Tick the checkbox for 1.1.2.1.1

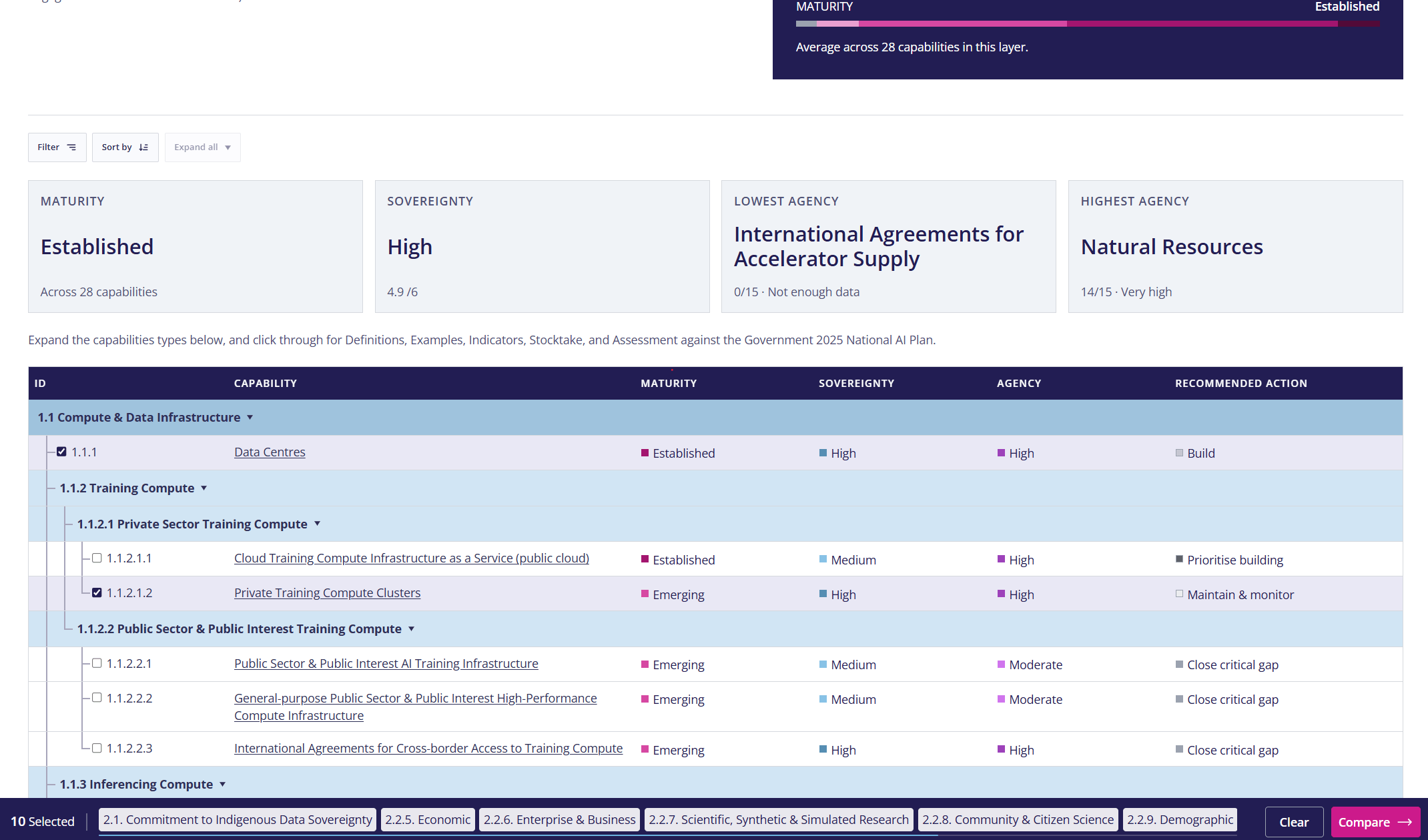point(97,558)
